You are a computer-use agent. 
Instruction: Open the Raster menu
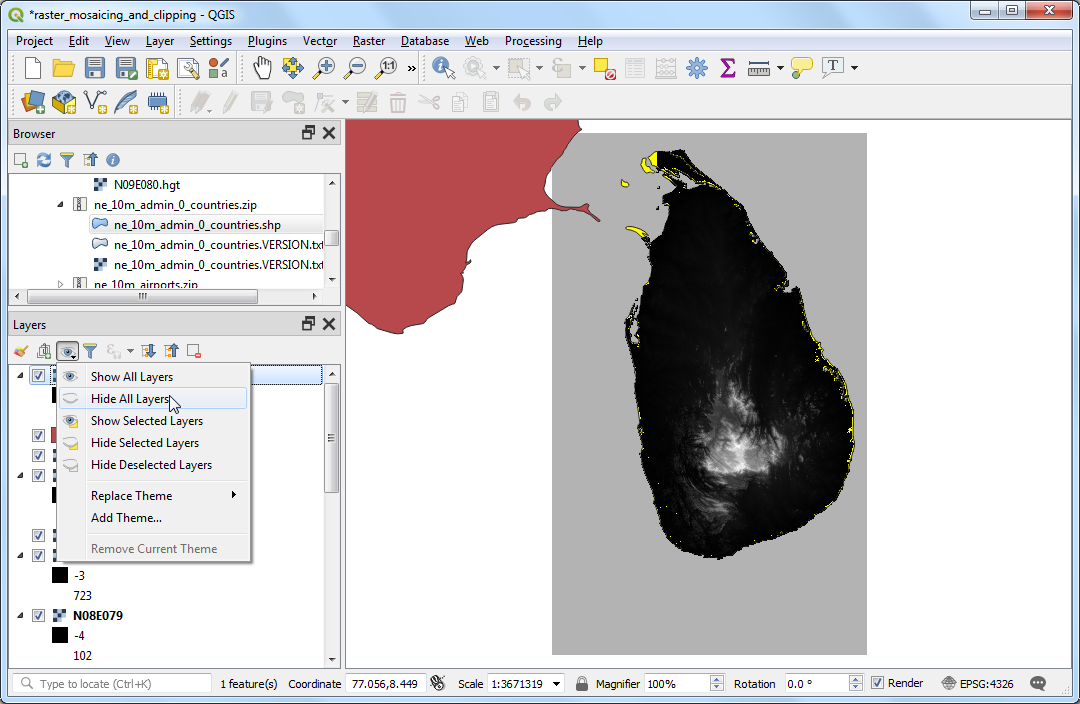368,41
